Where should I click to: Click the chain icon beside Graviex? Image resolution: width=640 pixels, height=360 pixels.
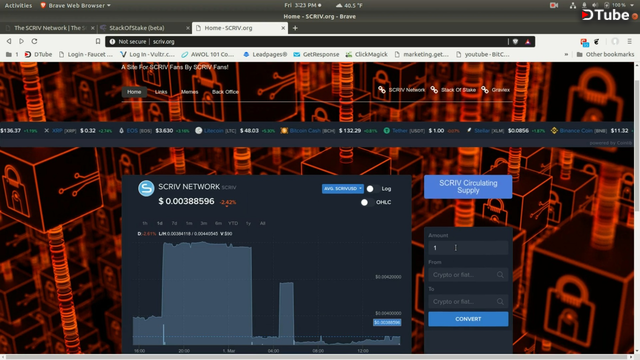[485, 89]
